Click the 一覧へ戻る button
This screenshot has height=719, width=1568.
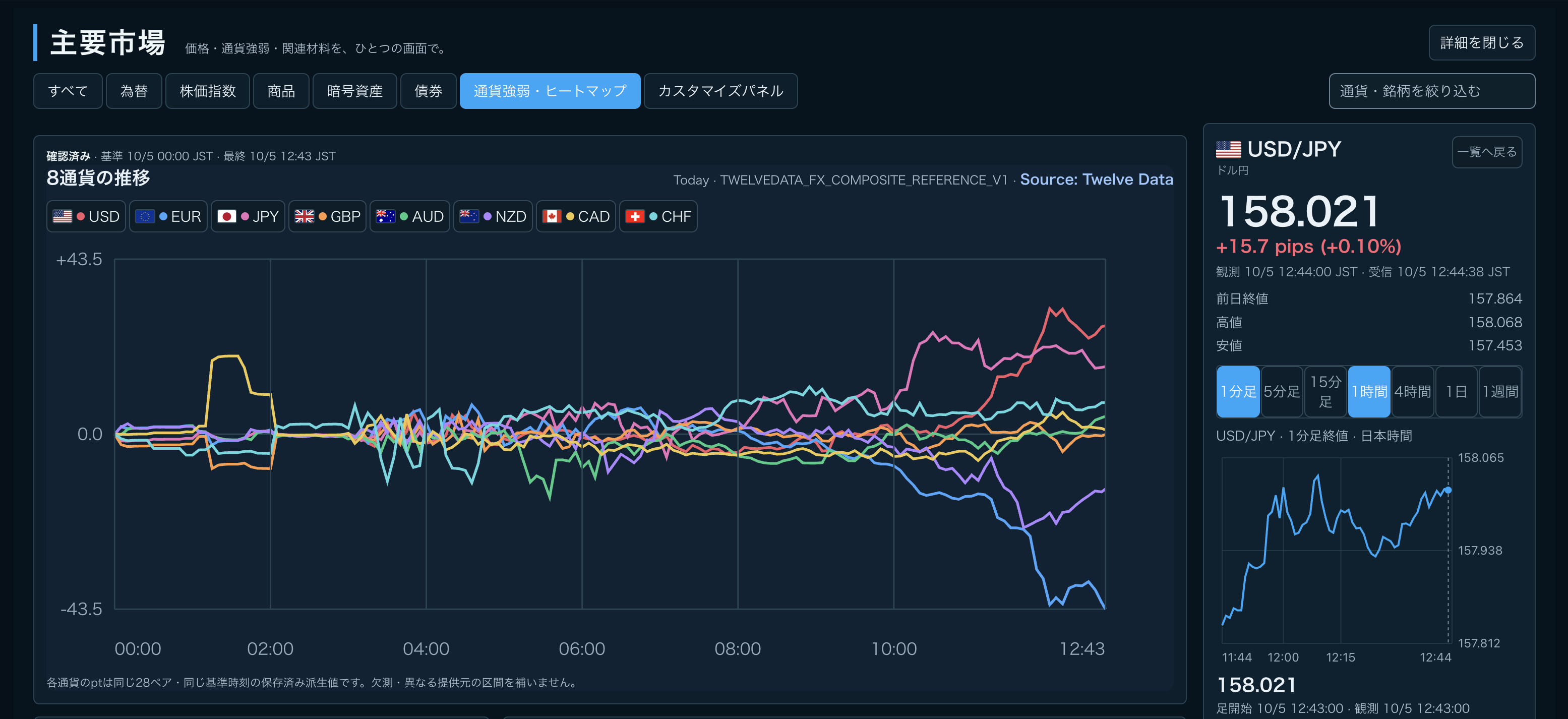point(1487,152)
